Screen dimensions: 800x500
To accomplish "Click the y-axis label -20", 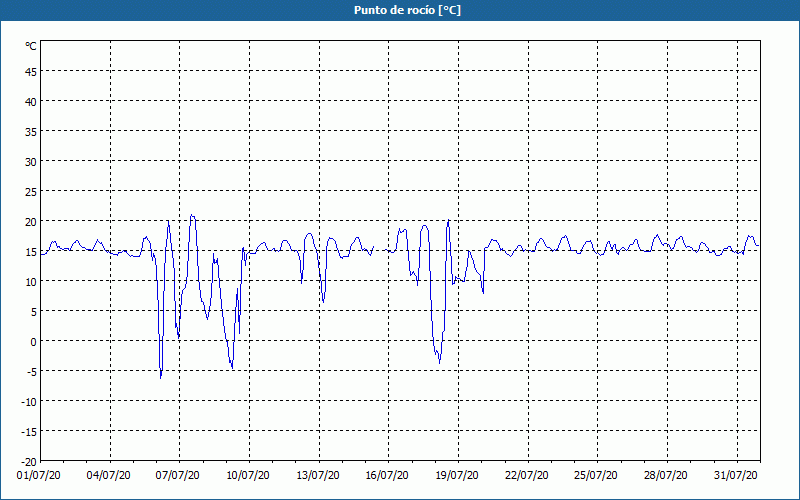I will pyautogui.click(x=29, y=462).
